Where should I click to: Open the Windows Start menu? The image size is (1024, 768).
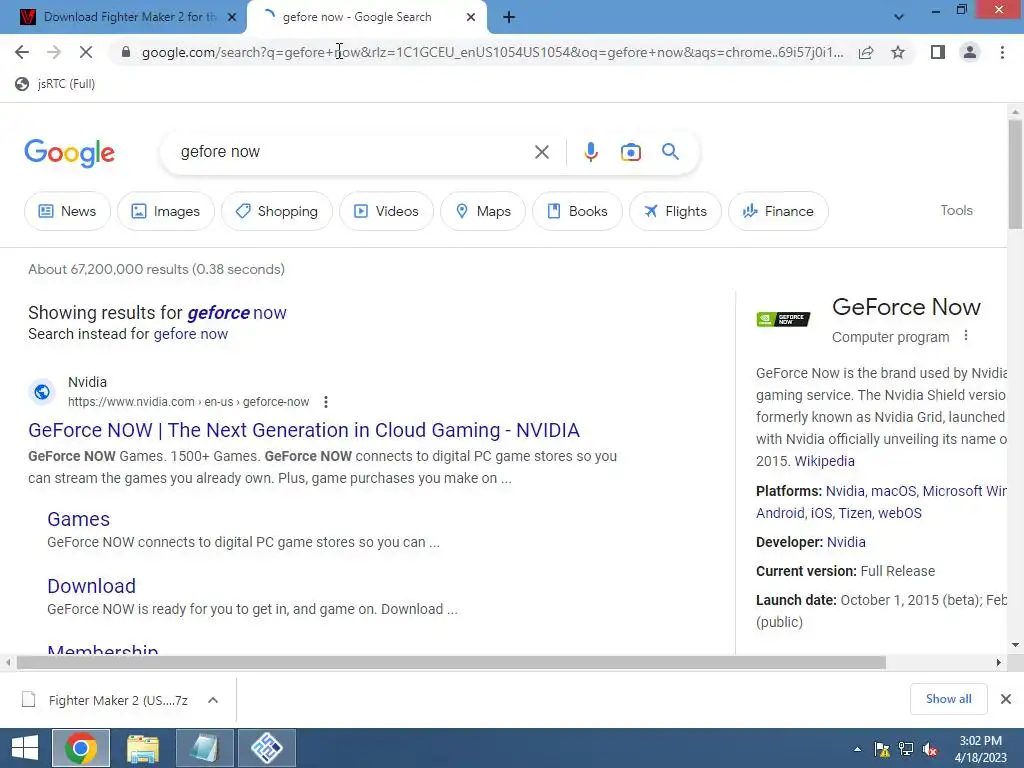[x=25, y=748]
